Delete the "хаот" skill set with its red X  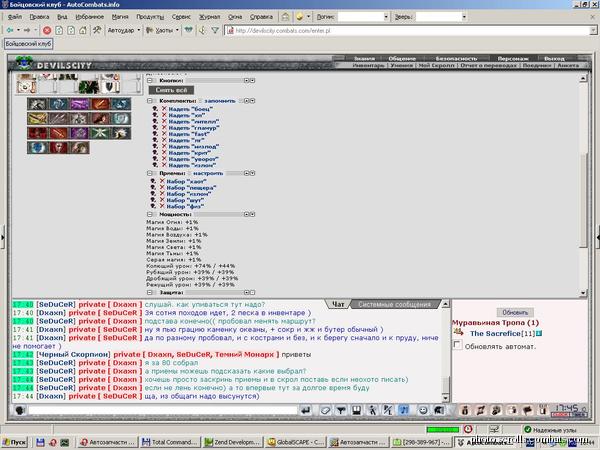(x=162, y=181)
